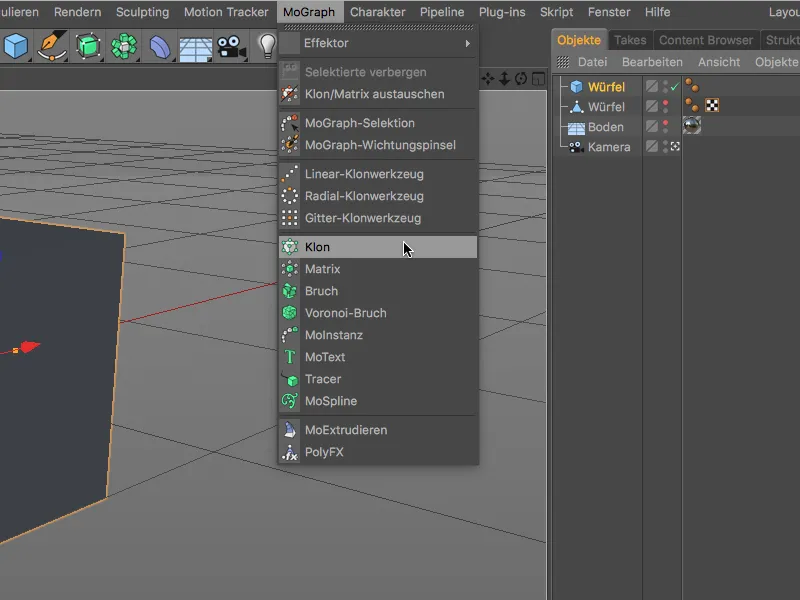Click the MoInstanz icon

coord(289,335)
